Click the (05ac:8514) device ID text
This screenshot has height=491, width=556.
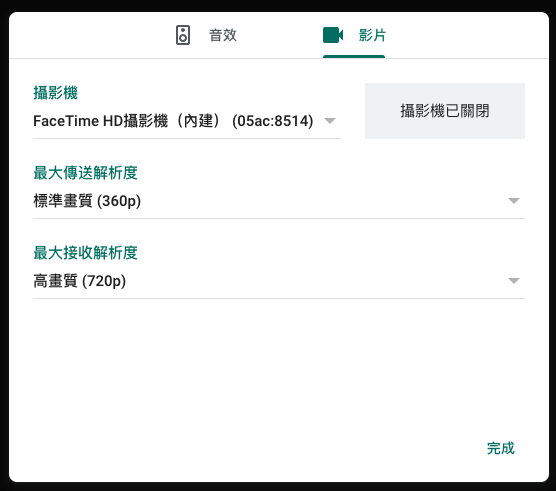coord(273,121)
